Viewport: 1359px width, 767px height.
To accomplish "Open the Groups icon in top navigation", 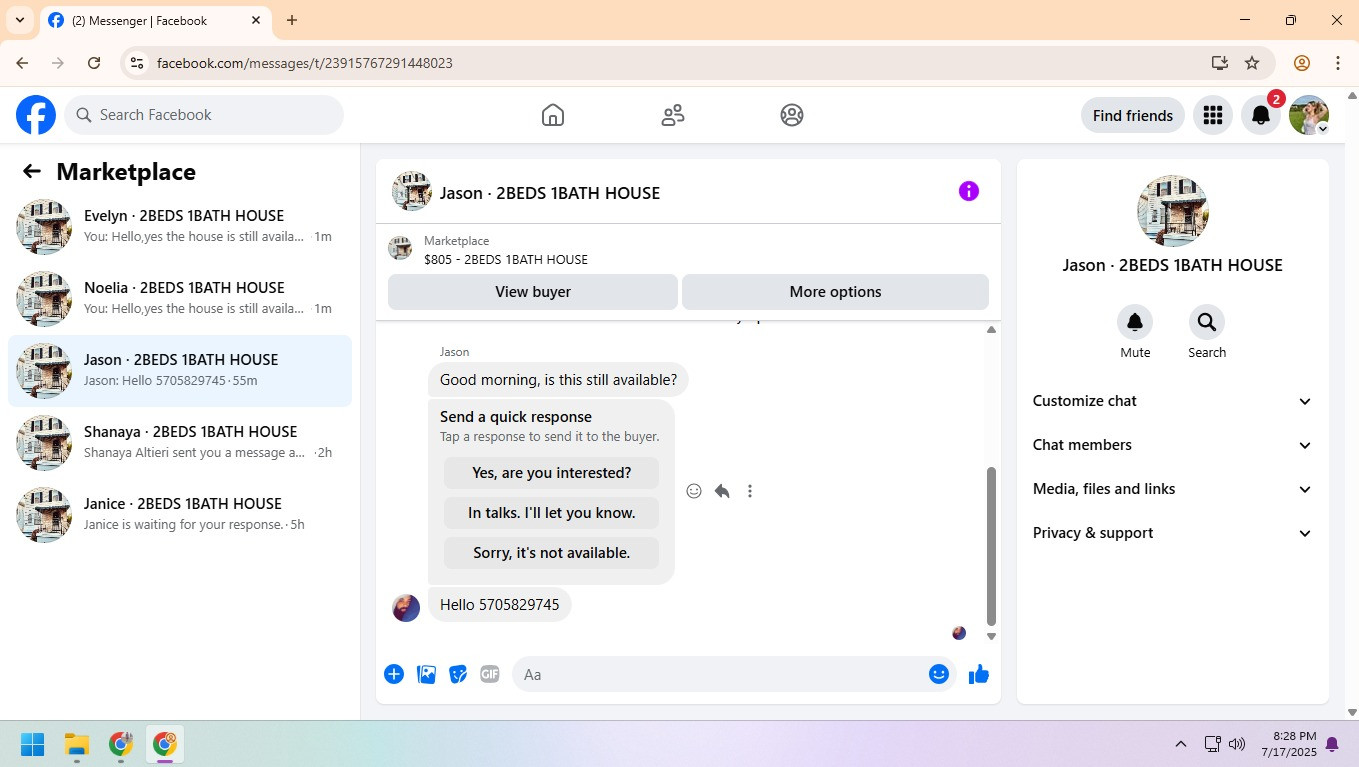I will pyautogui.click(x=792, y=115).
